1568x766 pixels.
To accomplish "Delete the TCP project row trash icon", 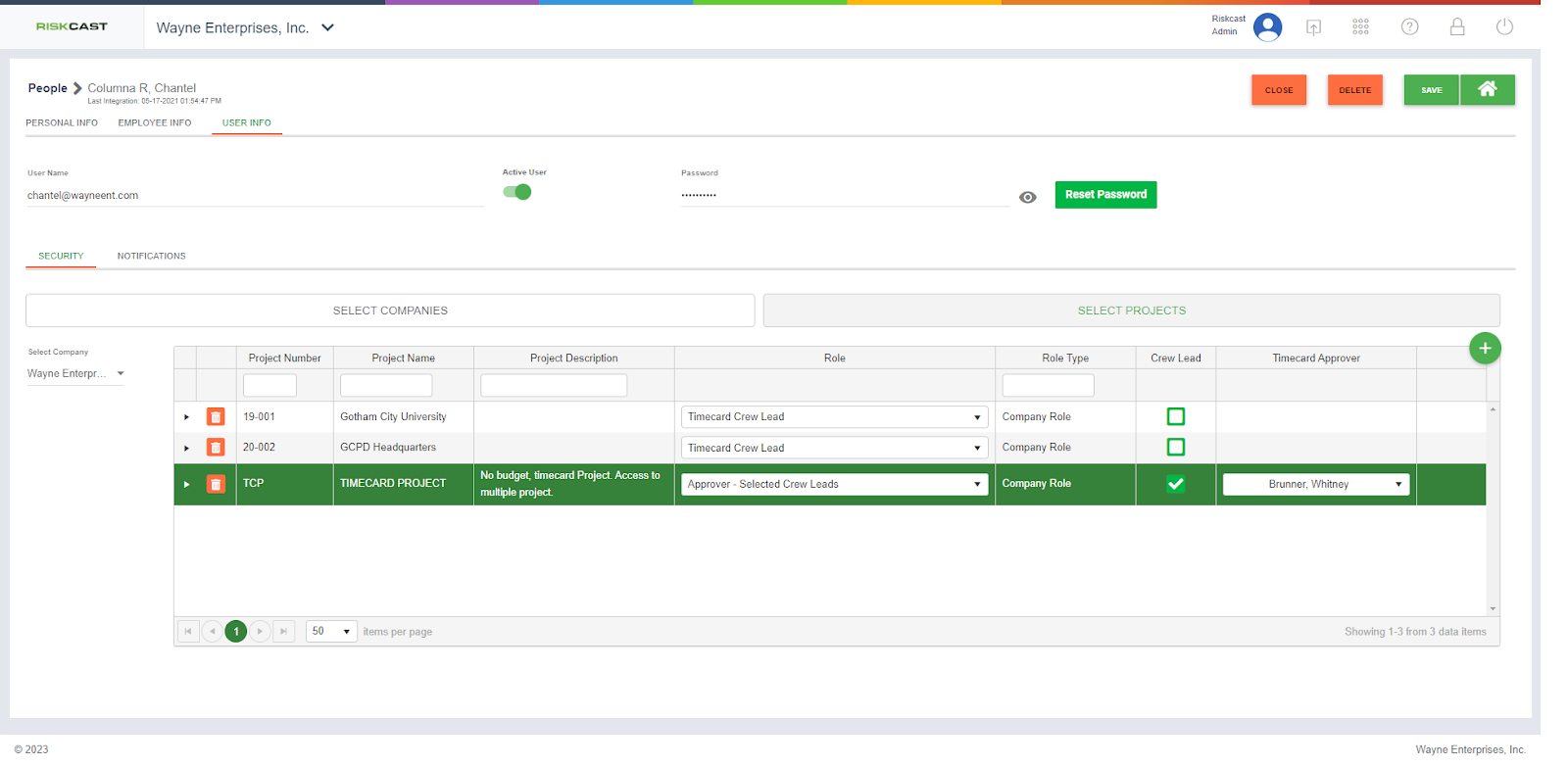I will 216,484.
